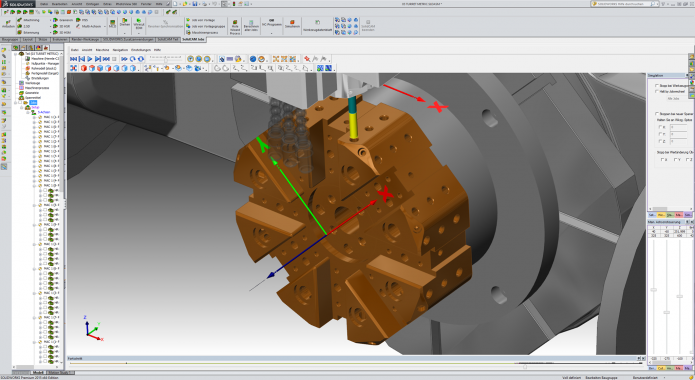Click the simulation Stop square button
Image resolution: width=695 pixels, height=380 pixels.
(x=114, y=59)
